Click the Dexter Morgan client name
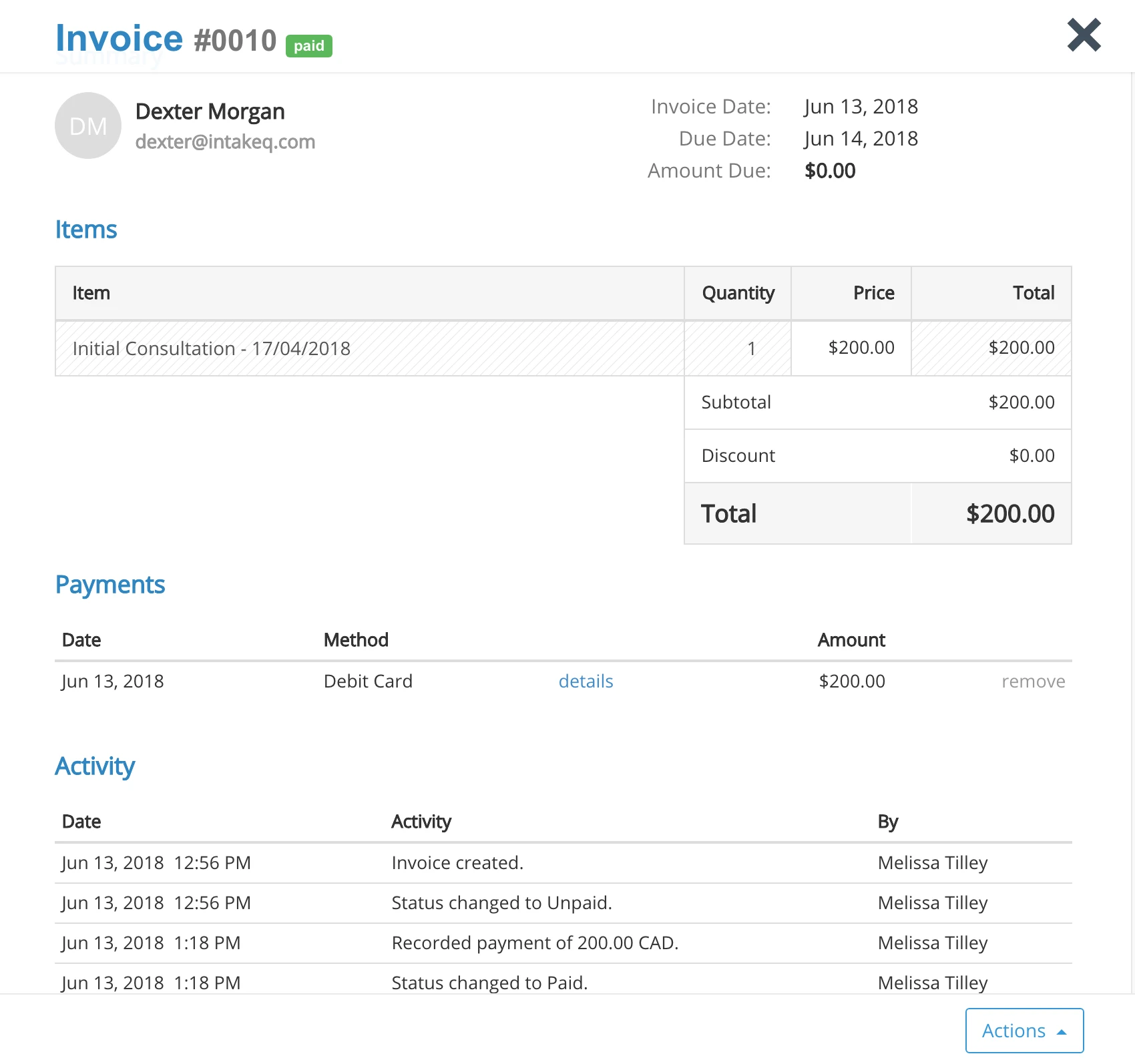Image resolution: width=1135 pixels, height=1064 pixels. pos(210,111)
